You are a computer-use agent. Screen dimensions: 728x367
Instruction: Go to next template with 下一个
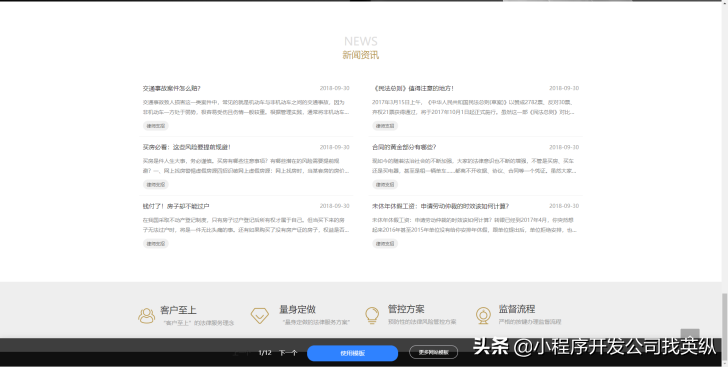click(x=288, y=353)
